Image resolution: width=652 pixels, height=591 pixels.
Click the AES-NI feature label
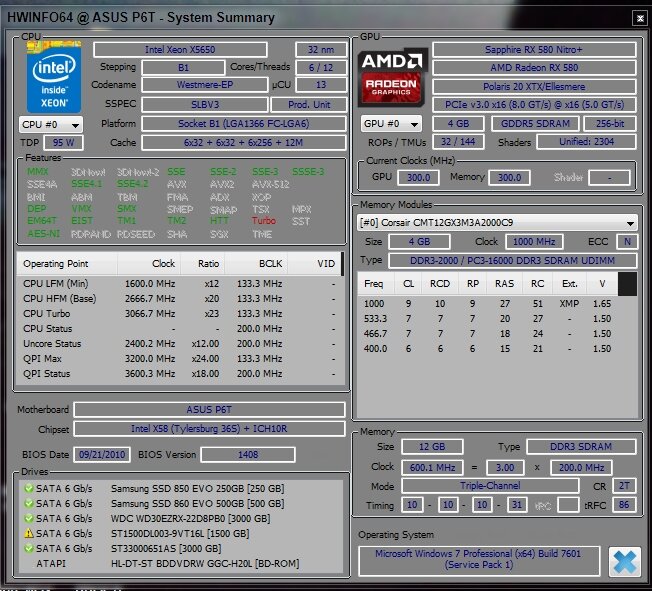43,234
